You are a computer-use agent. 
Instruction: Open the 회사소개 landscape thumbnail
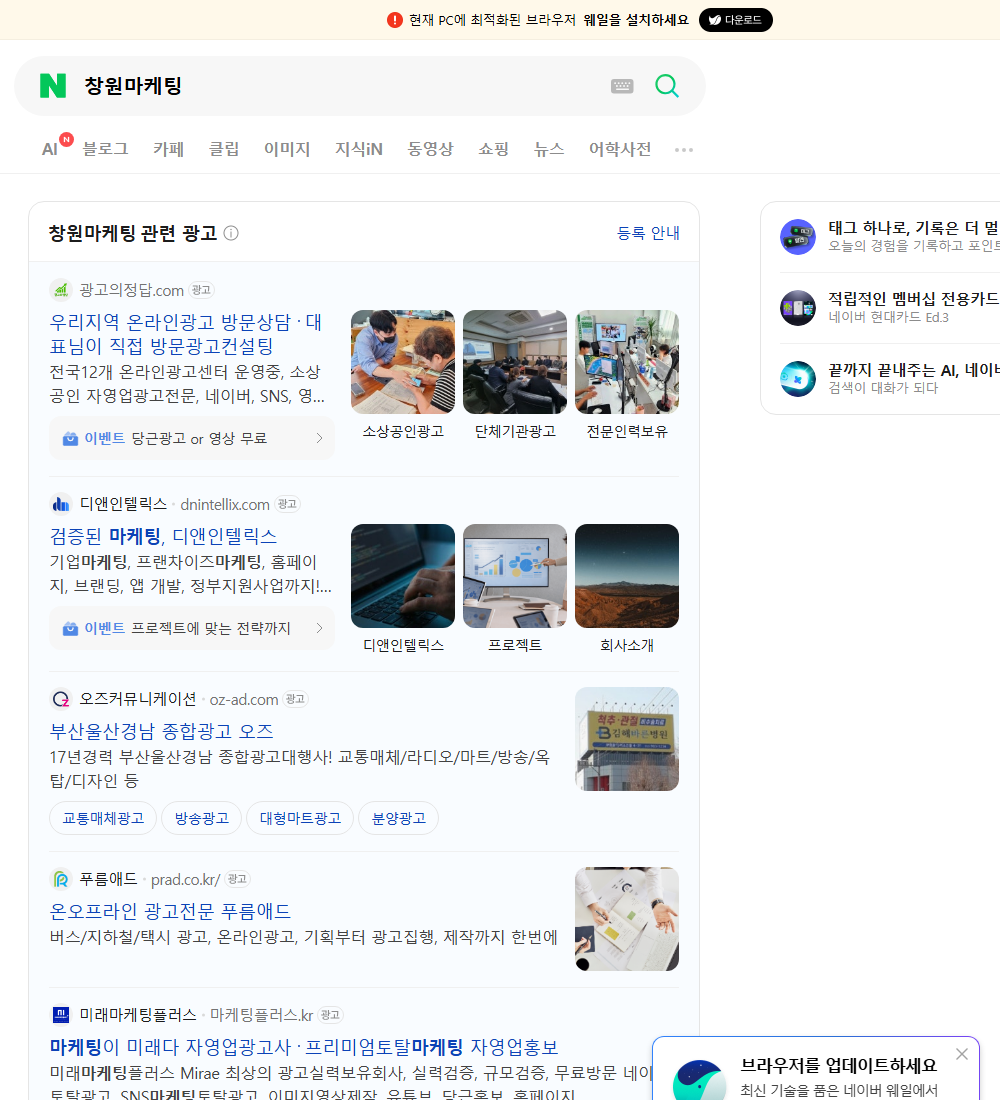(627, 576)
